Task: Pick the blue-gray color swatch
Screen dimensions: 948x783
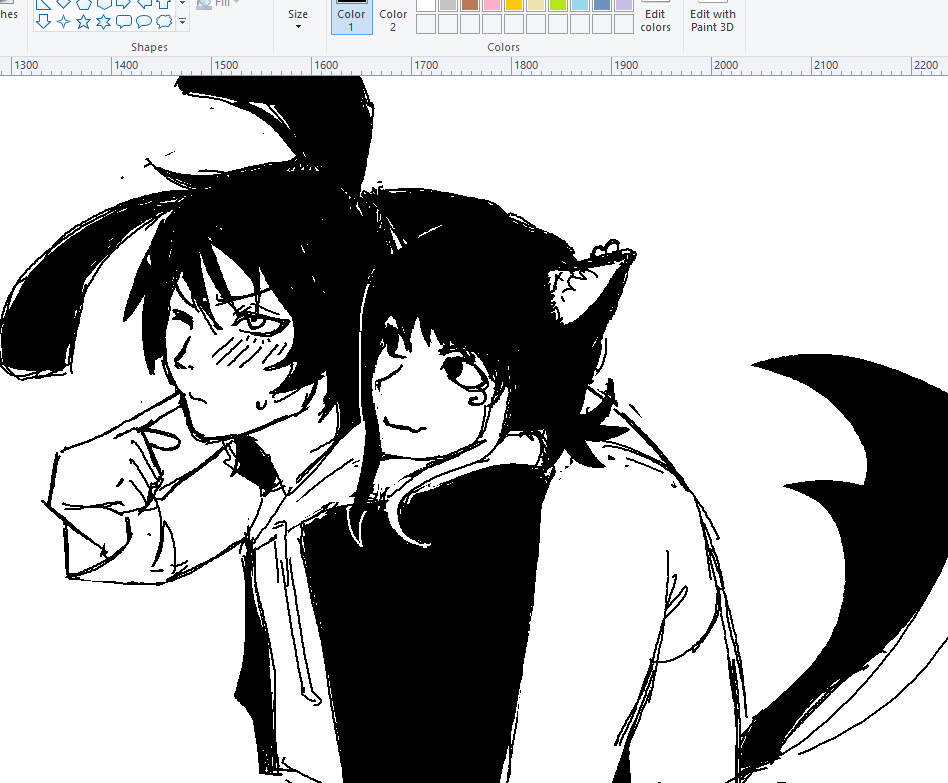Action: (x=602, y=4)
